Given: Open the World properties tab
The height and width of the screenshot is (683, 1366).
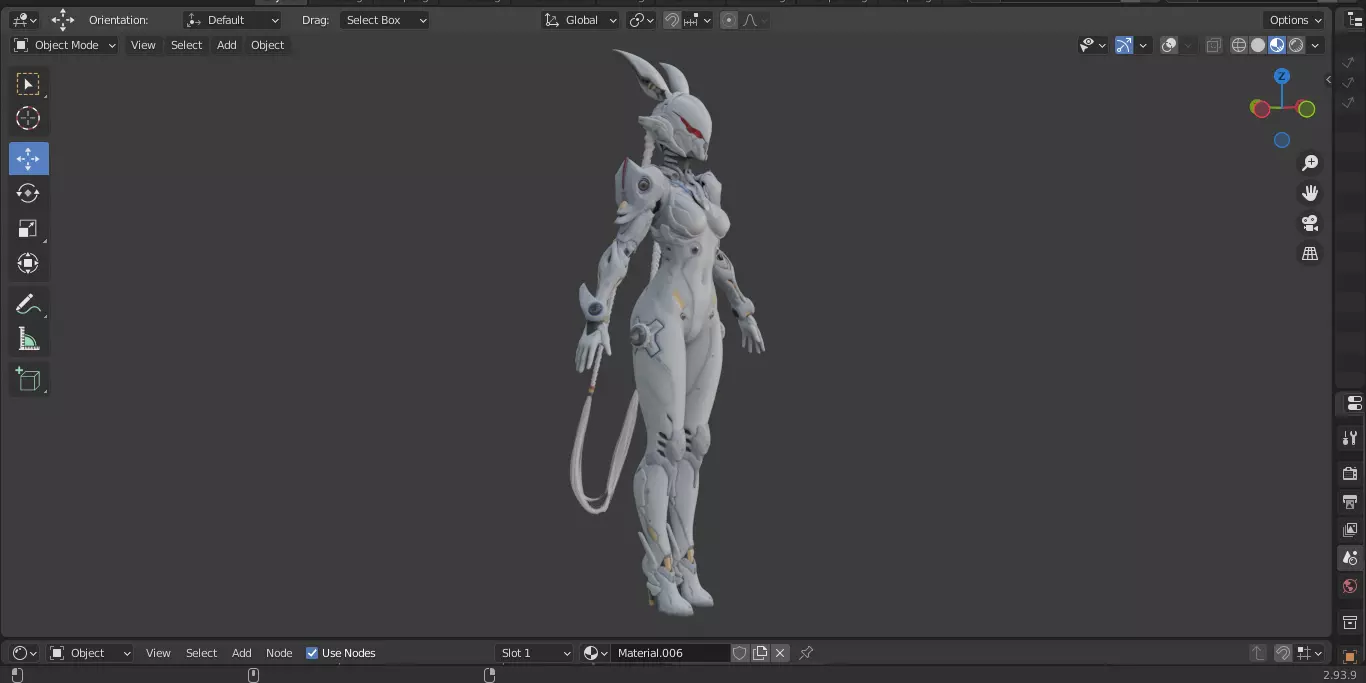Looking at the screenshot, I should point(1350,586).
